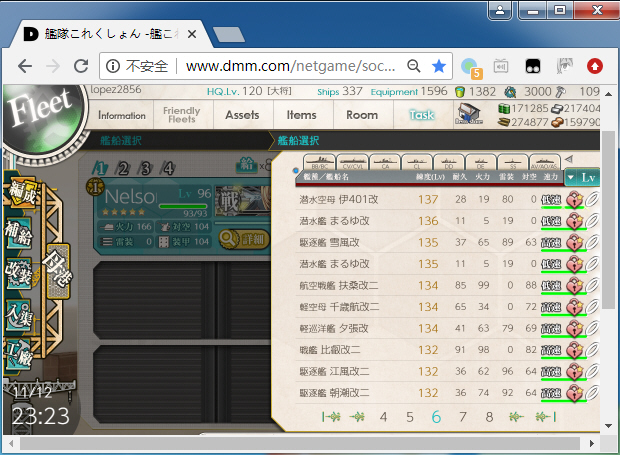Collapse the ship type filter row arrow
This screenshot has width=620, height=455.
(x=569, y=159)
